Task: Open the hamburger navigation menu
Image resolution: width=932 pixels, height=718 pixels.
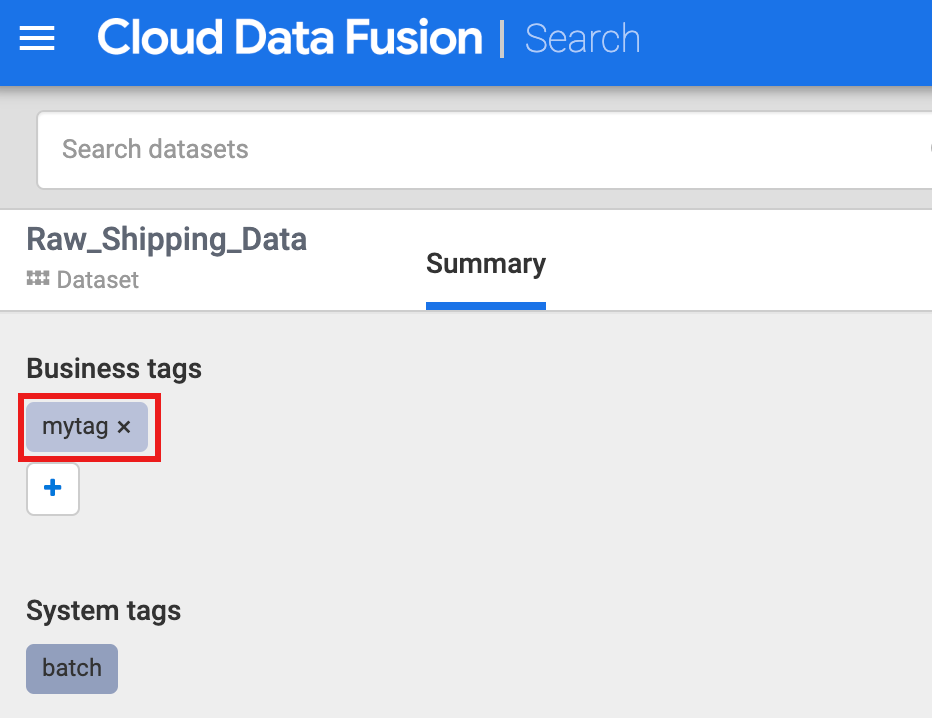Action: tap(37, 39)
